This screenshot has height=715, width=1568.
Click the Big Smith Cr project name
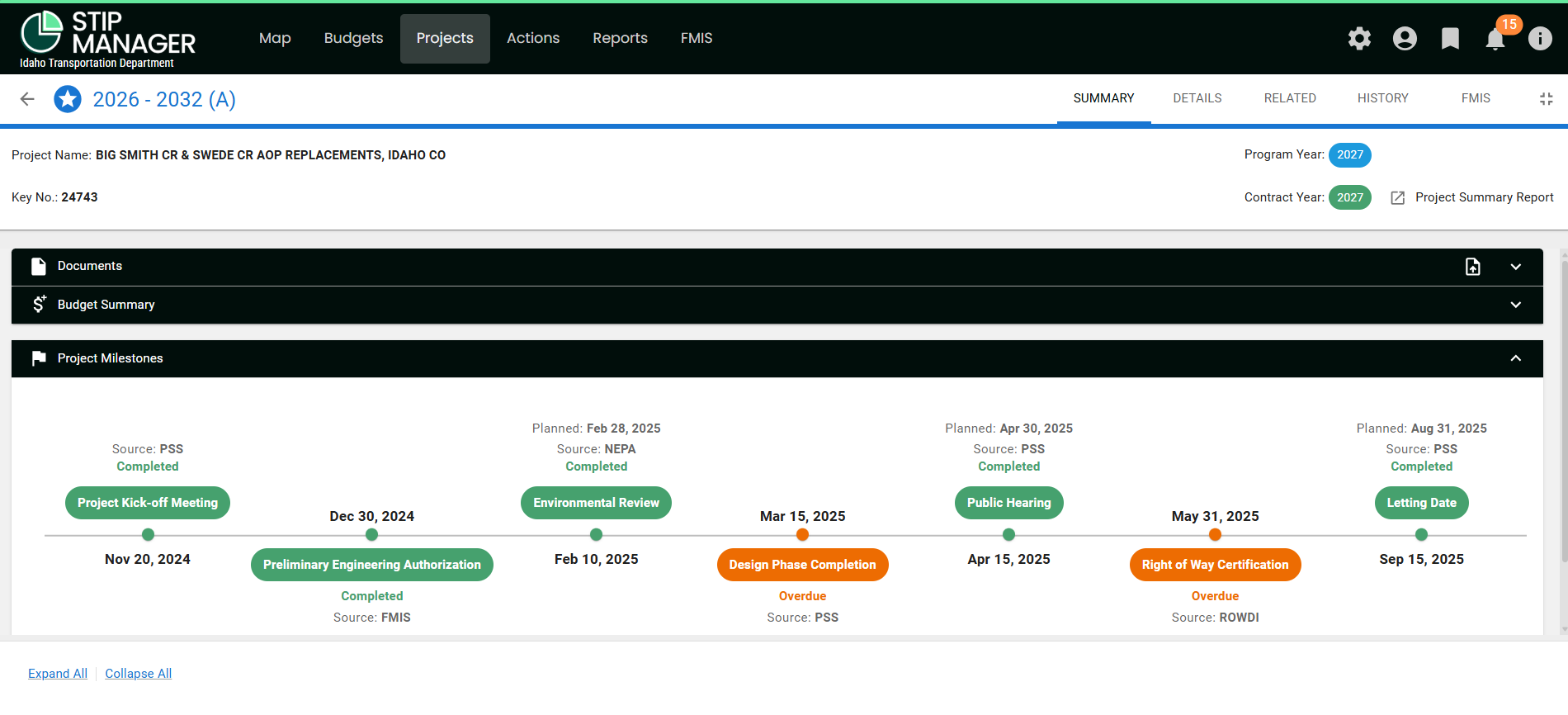271,155
